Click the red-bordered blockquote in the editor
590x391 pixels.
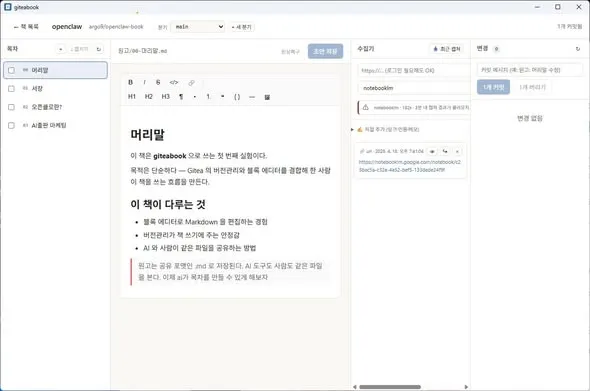pos(230,272)
